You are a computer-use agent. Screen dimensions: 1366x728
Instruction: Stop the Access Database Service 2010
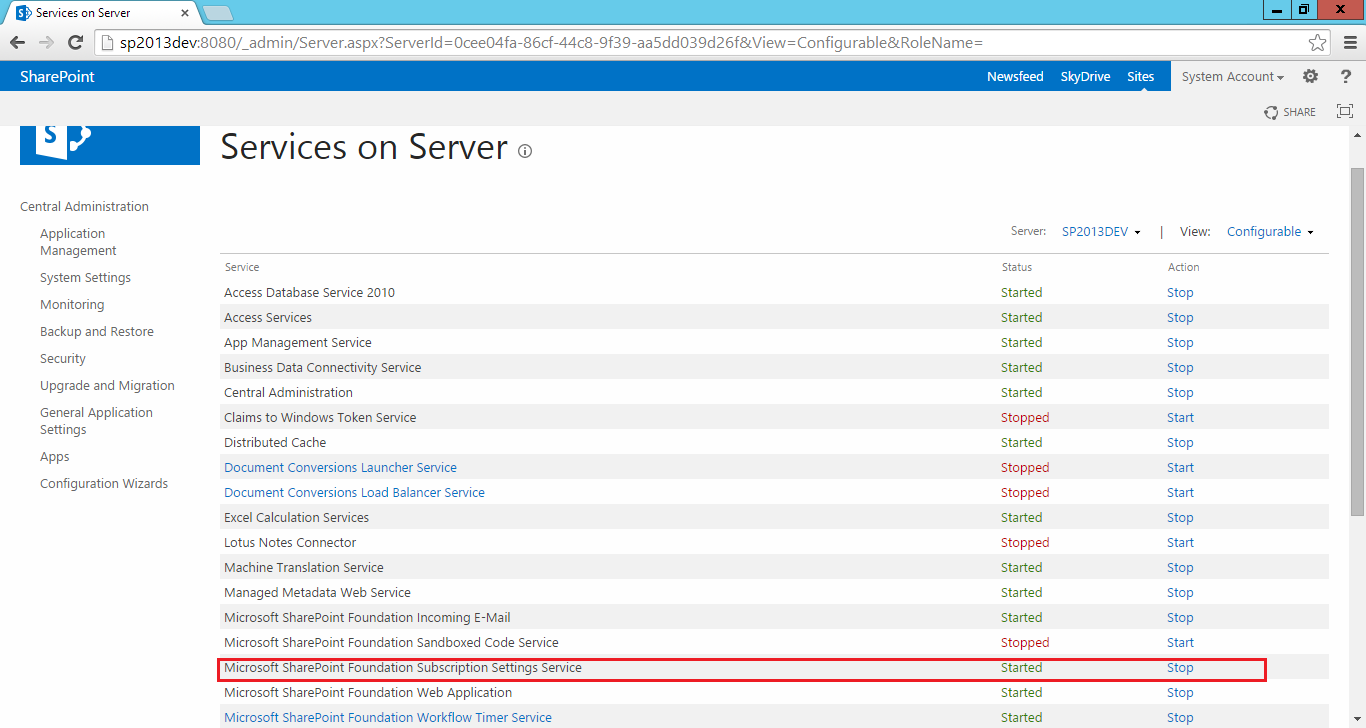point(1180,293)
